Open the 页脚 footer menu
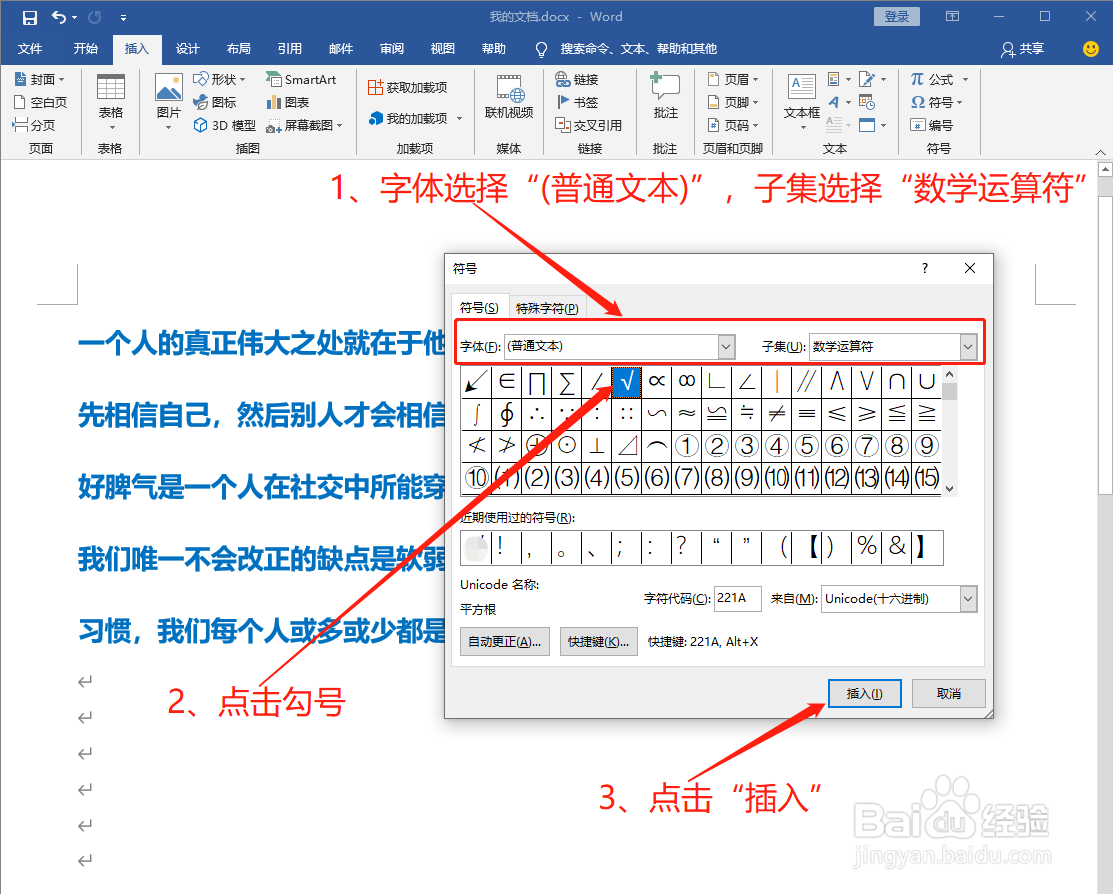 [x=733, y=102]
